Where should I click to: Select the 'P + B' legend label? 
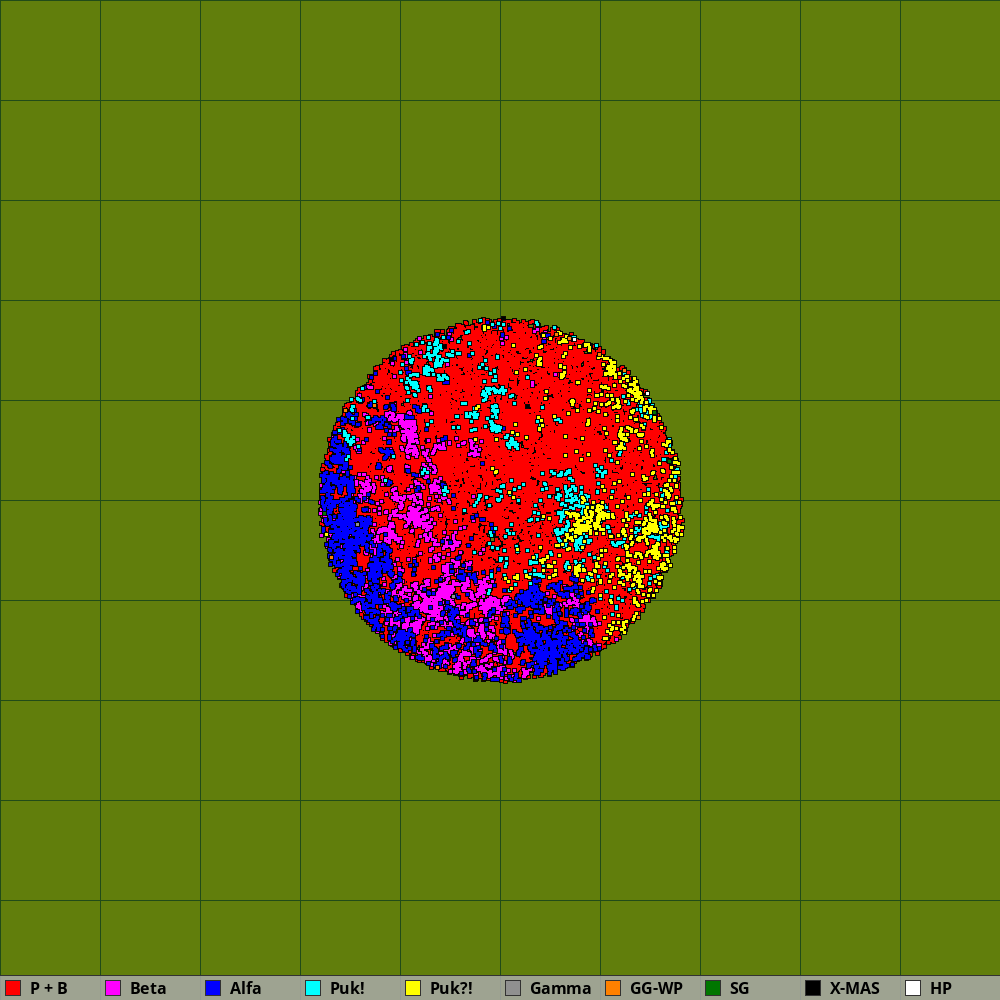(x=48, y=988)
